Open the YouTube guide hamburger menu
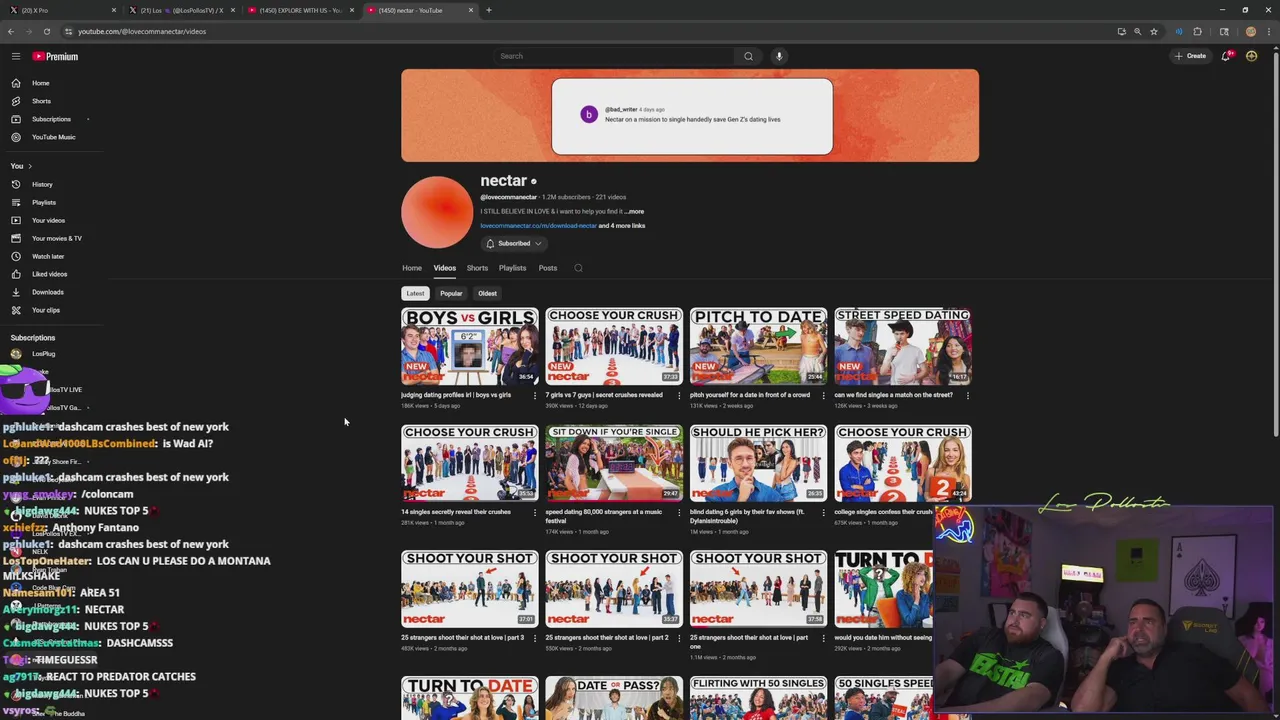Image resolution: width=1280 pixels, height=720 pixels. 16,56
